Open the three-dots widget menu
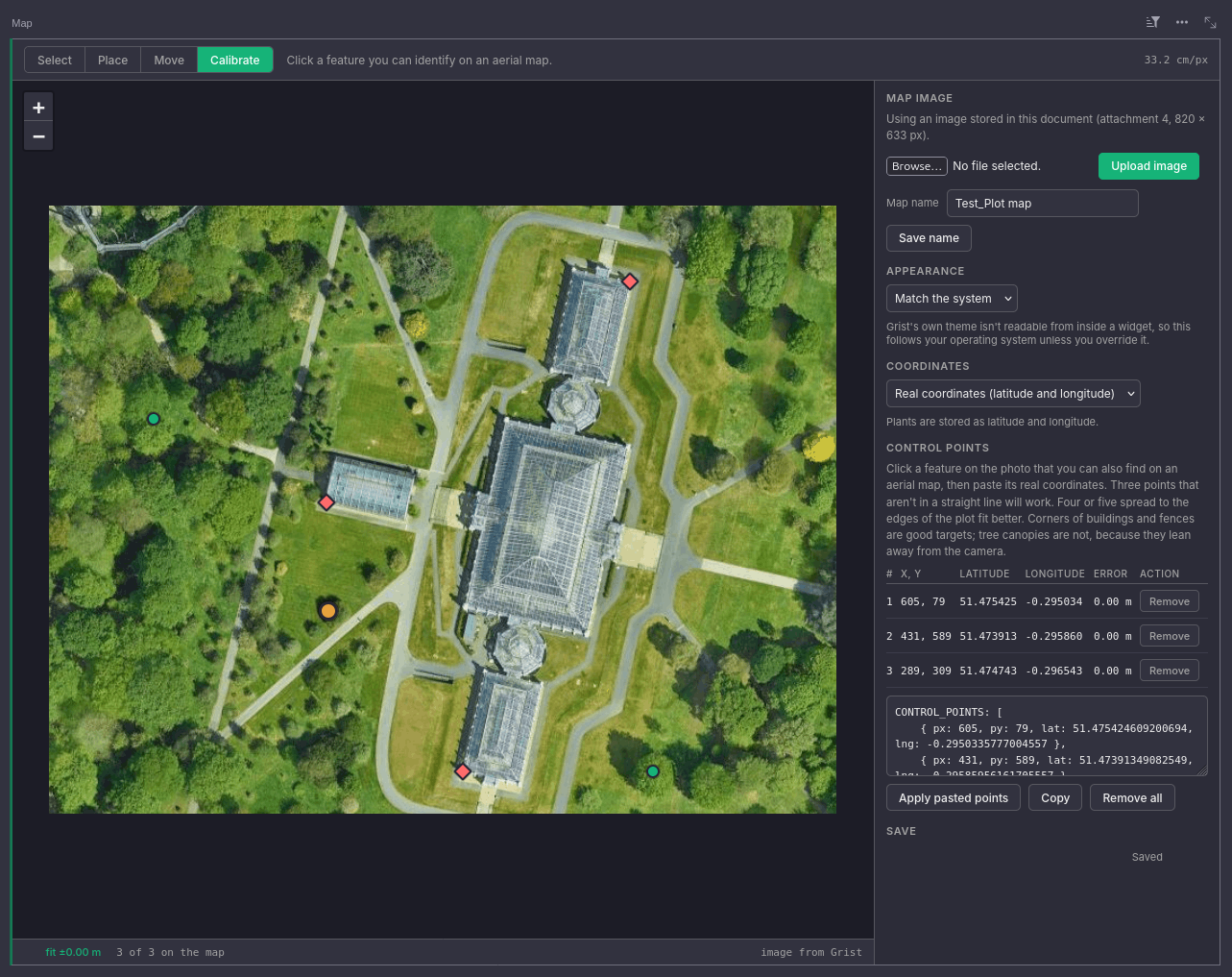 [1182, 22]
